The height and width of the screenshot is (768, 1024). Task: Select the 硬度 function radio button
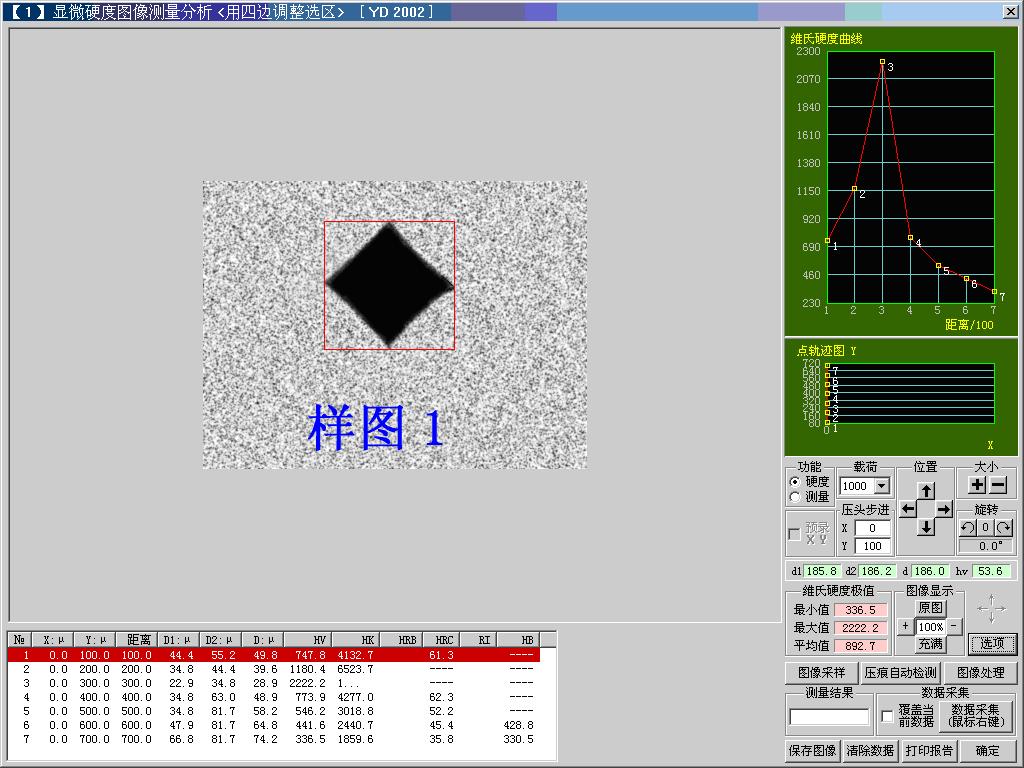point(796,482)
